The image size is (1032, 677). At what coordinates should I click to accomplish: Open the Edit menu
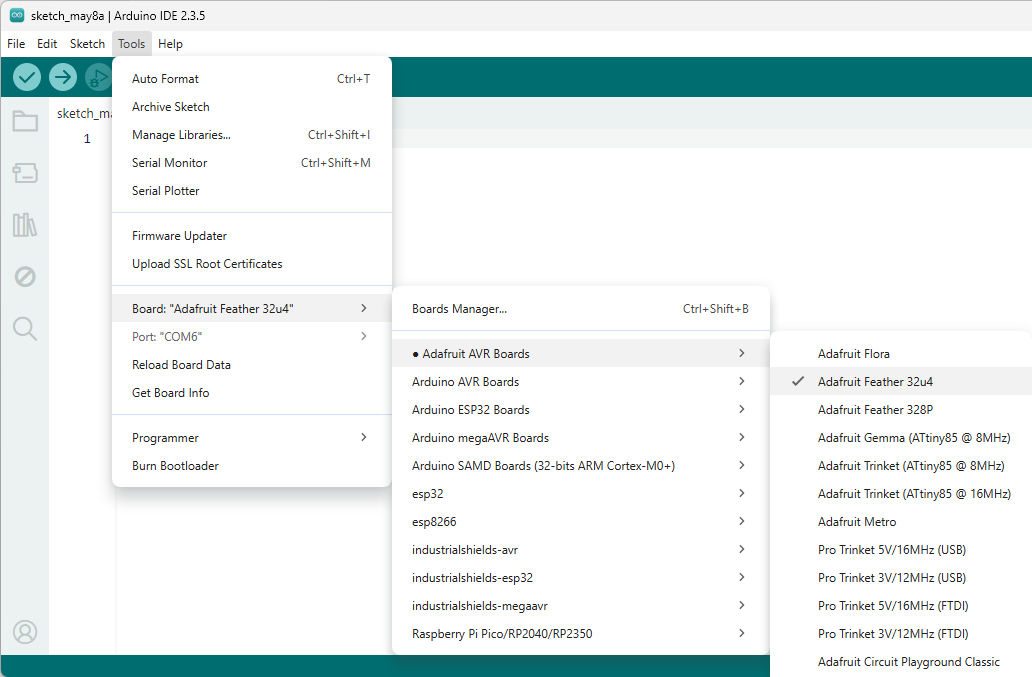coord(47,44)
